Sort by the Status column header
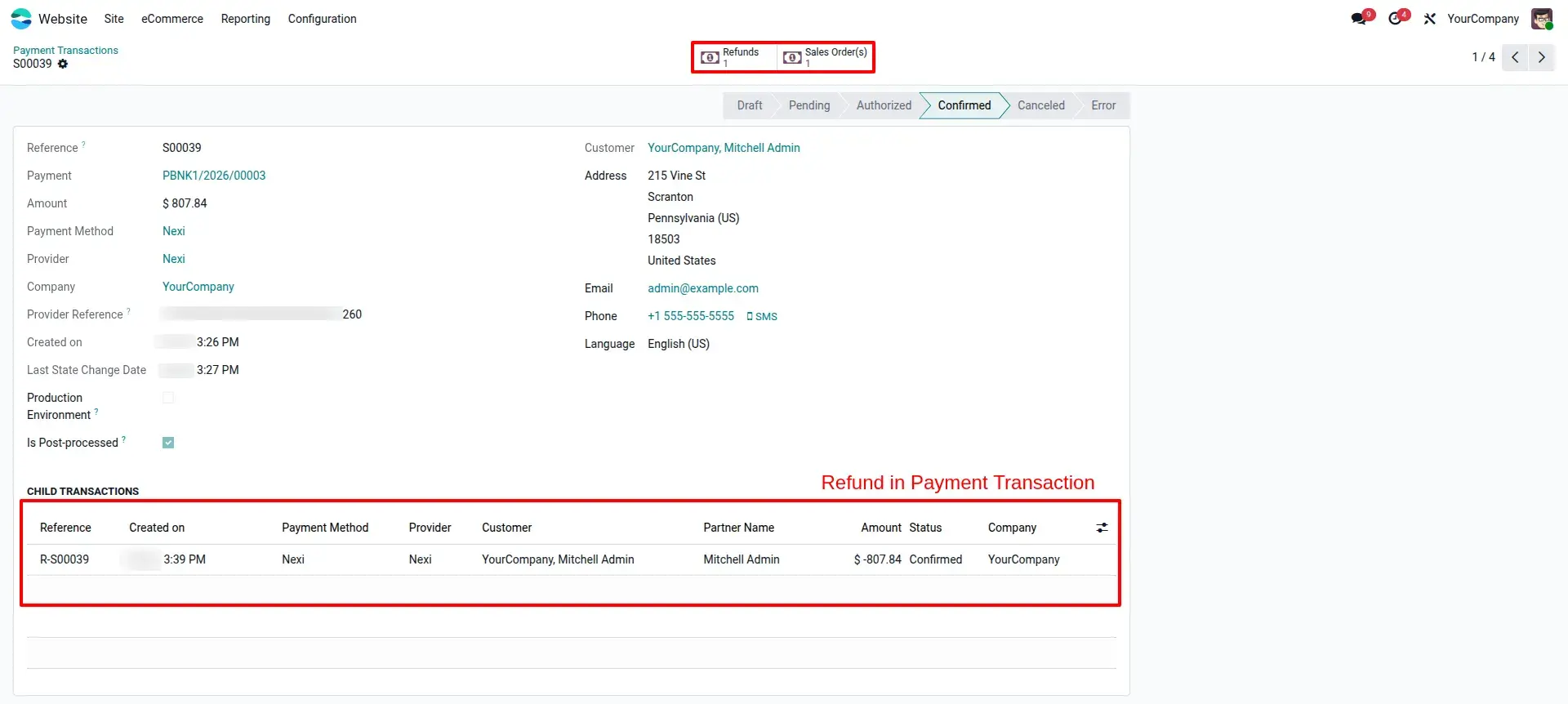 (925, 528)
